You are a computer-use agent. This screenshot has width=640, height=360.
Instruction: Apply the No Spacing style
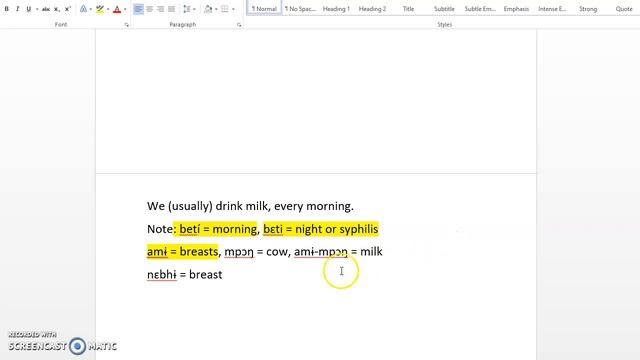pyautogui.click(x=300, y=9)
